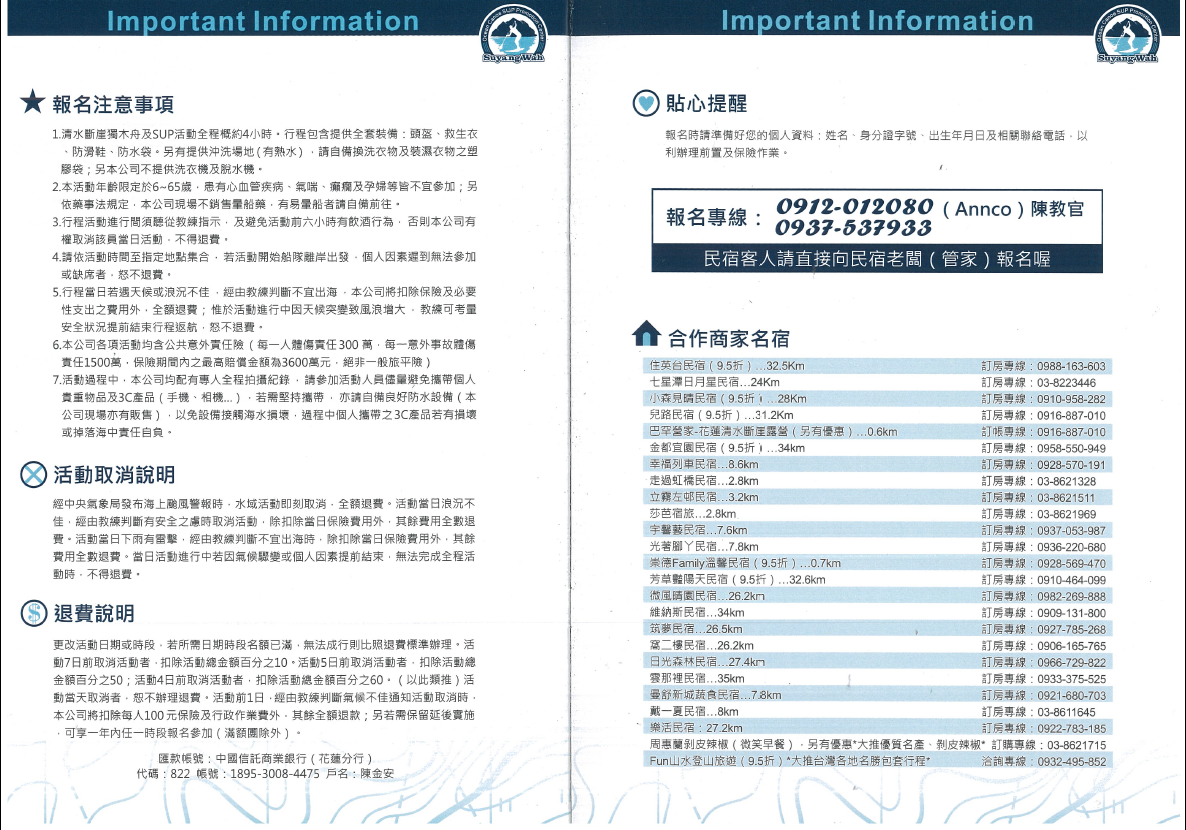Click the left page's Important Information title
Image resolution: width=1186 pixels, height=830 pixels.
(x=262, y=20)
